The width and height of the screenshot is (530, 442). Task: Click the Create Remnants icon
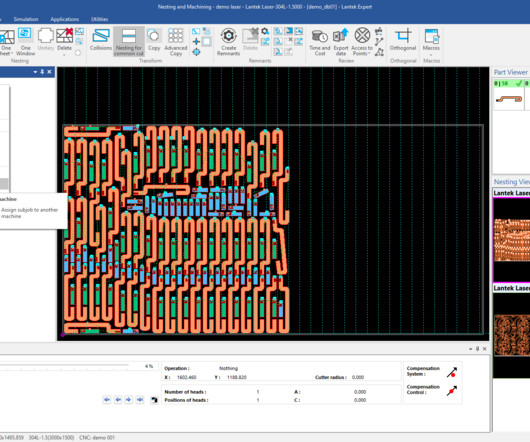tap(228, 42)
